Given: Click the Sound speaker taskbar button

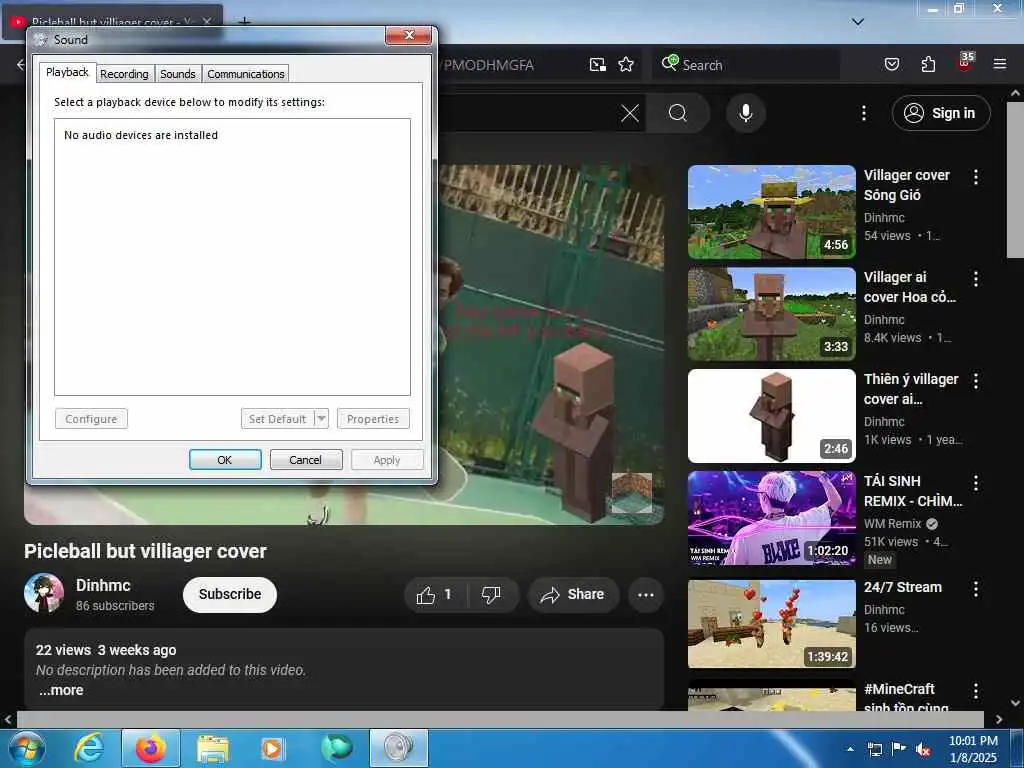Looking at the screenshot, I should click(398, 748).
